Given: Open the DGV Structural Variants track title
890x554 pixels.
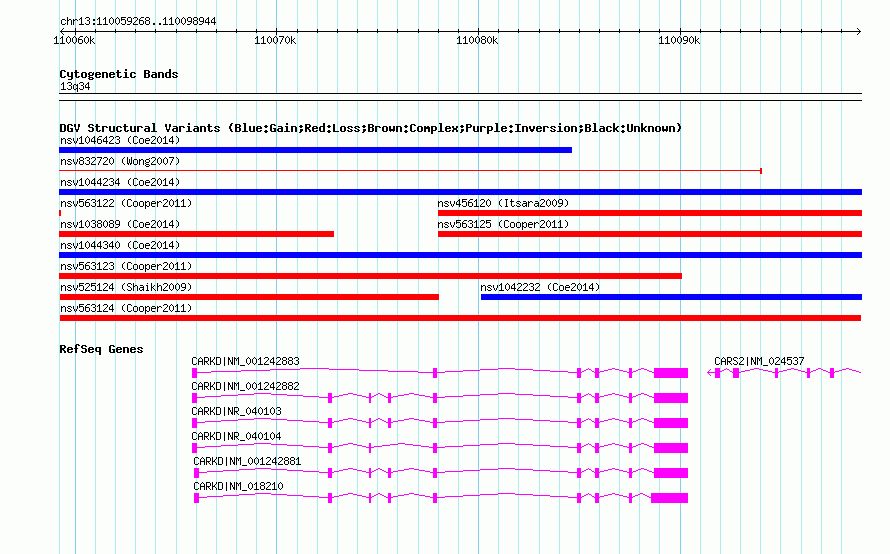Looking at the screenshot, I should click(x=370, y=128).
